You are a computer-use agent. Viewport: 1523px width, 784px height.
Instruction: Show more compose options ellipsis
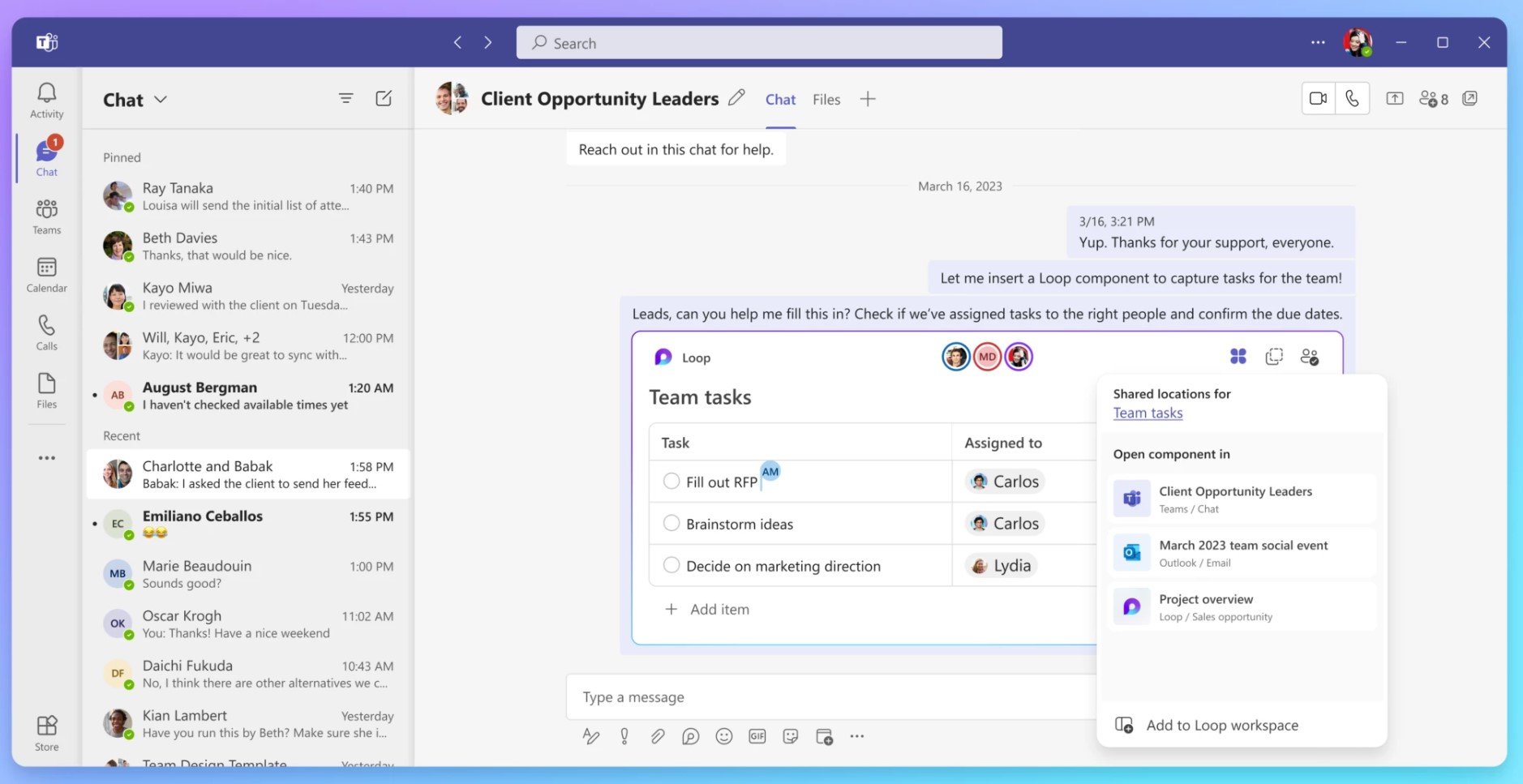(857, 736)
